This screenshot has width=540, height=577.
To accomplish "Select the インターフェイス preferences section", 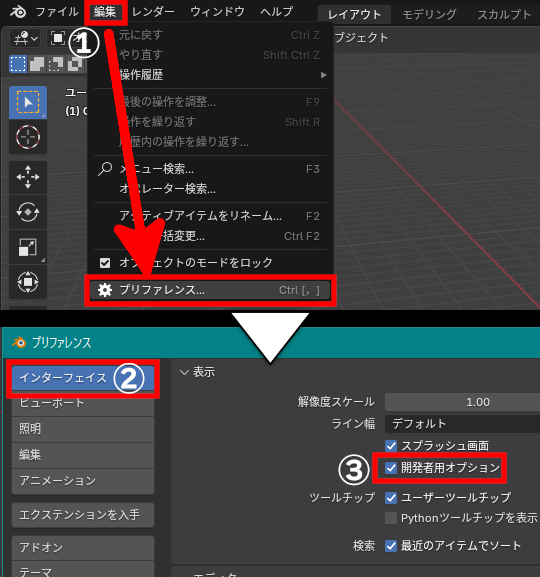I will 83,378.
